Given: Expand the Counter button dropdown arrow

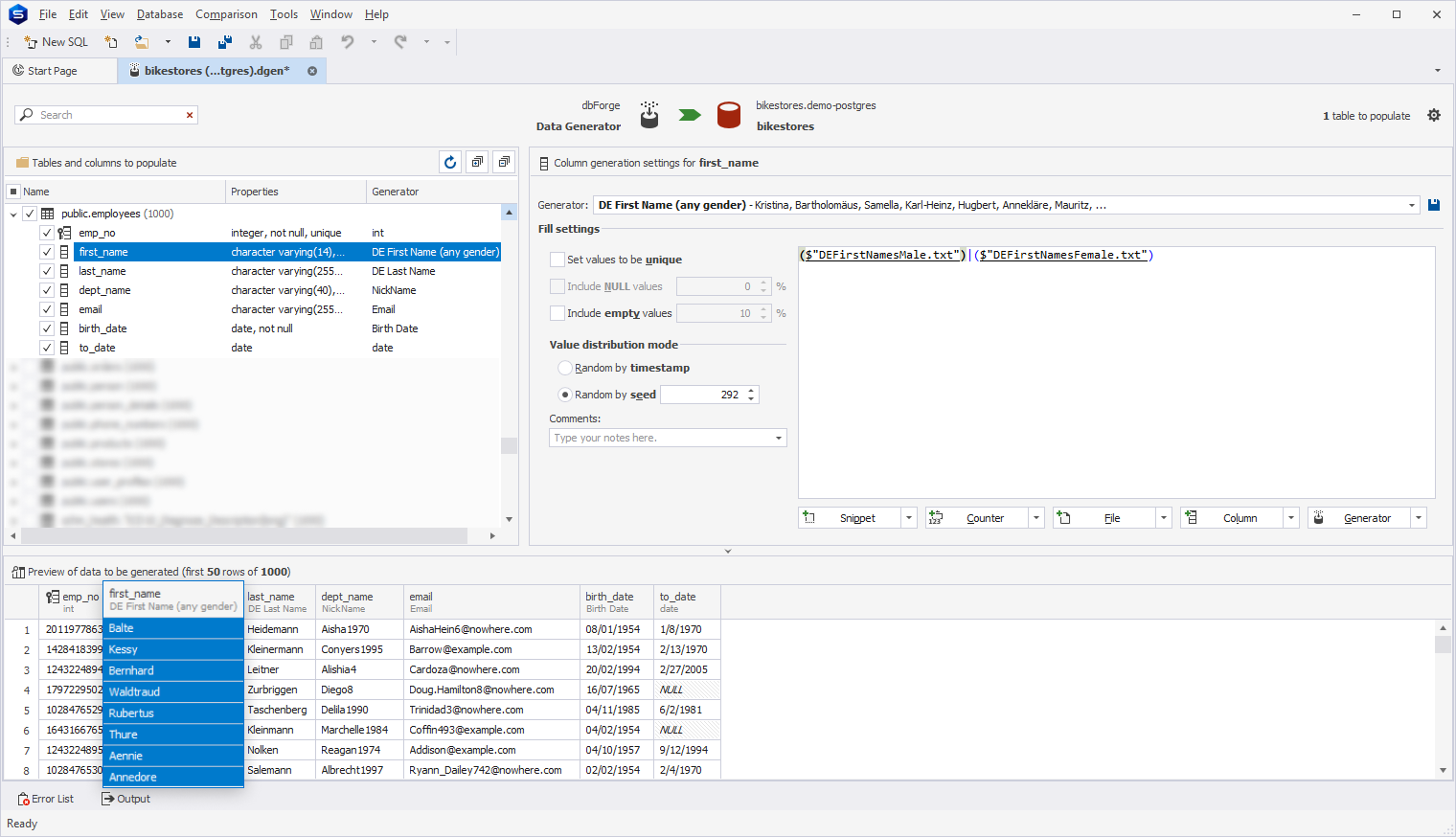Looking at the screenshot, I should (x=1036, y=518).
